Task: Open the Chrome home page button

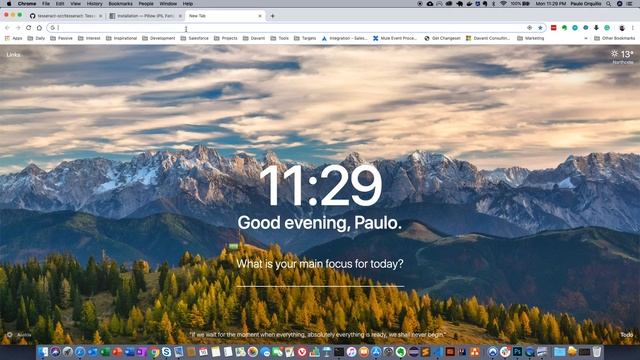Action: 39,28
